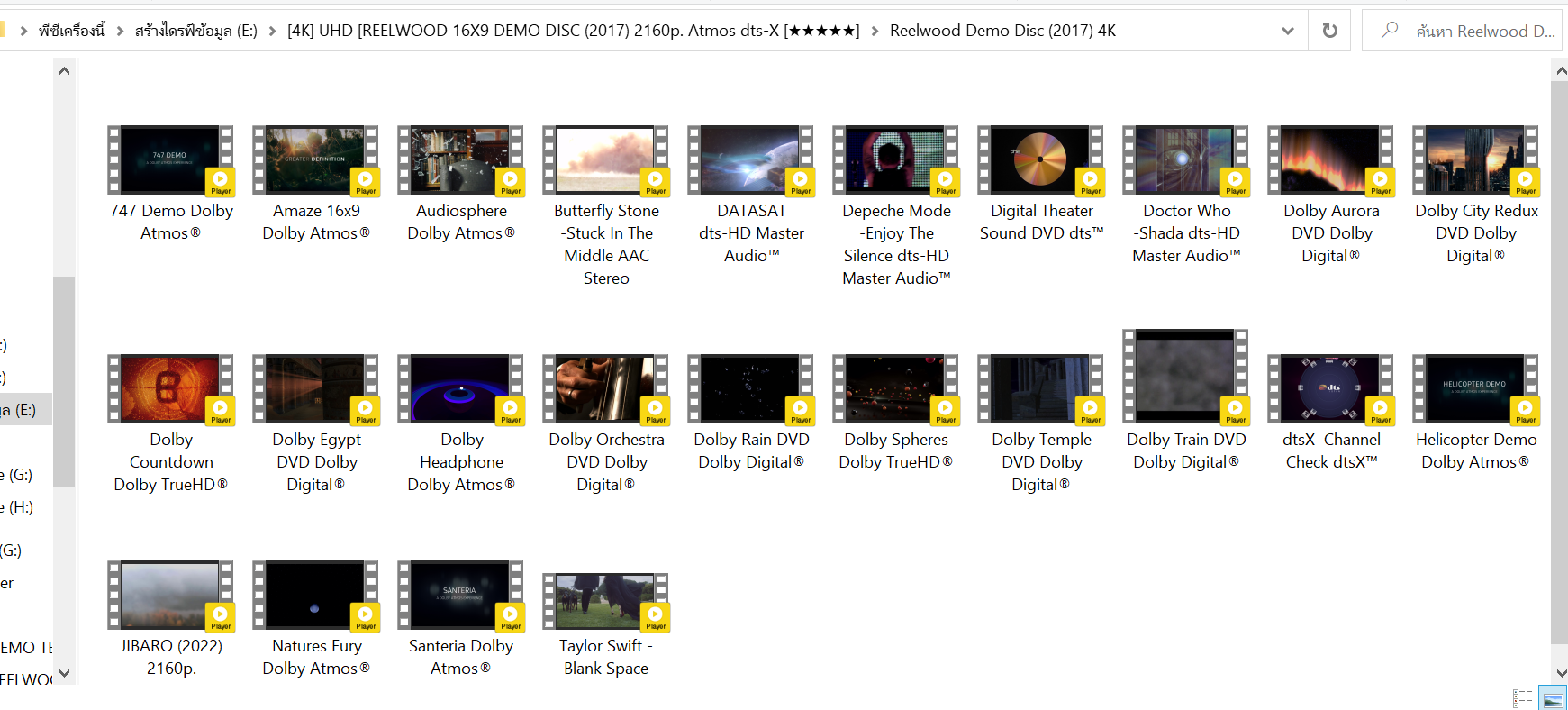The image size is (1568, 710).
Task: Select the Dolby Headphone Dolby Atmos video icon
Action: 461,389
